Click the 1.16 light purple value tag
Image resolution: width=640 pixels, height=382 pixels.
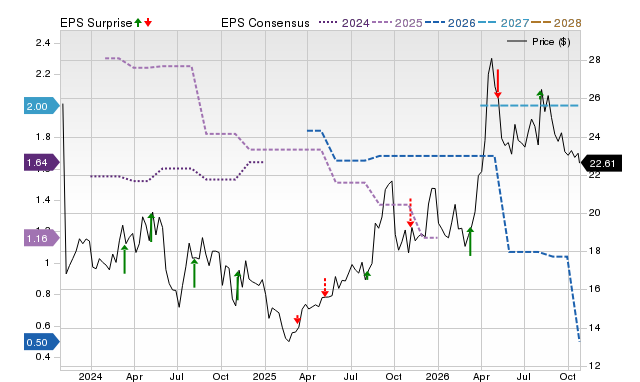[x=42, y=238]
